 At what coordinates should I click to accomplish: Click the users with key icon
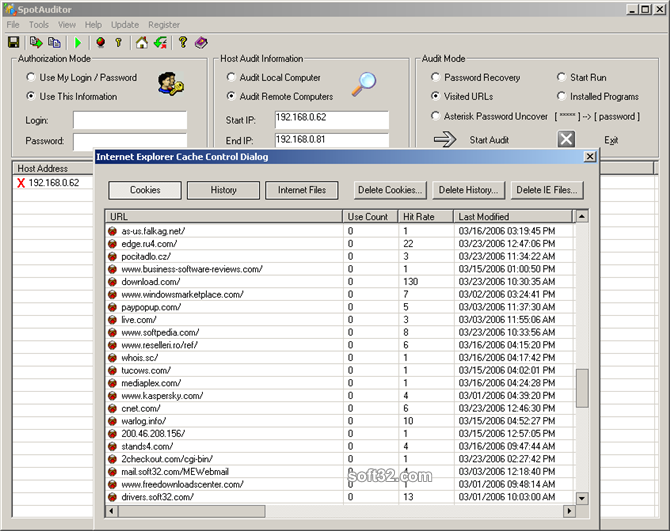[x=170, y=83]
